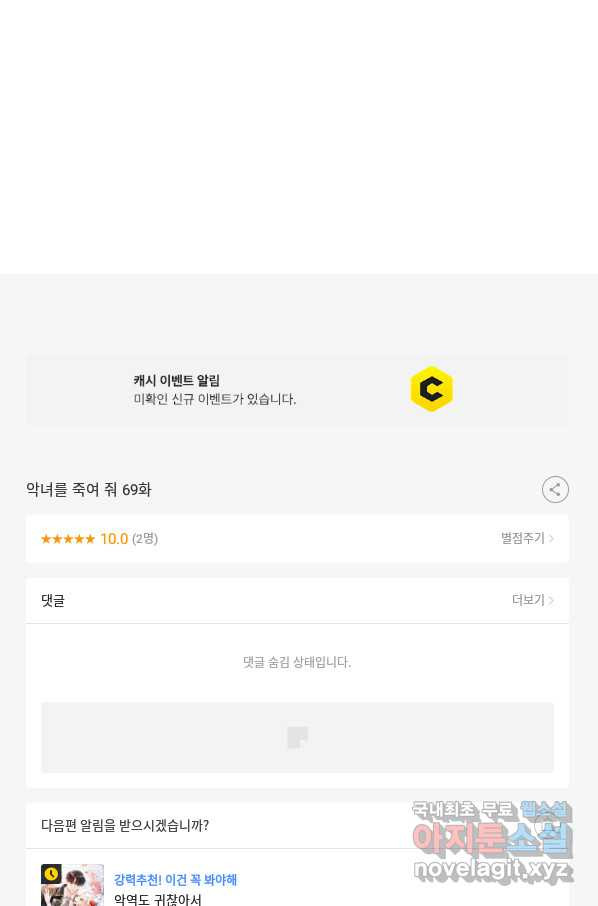Select the 댓글 section header

(x=53, y=600)
